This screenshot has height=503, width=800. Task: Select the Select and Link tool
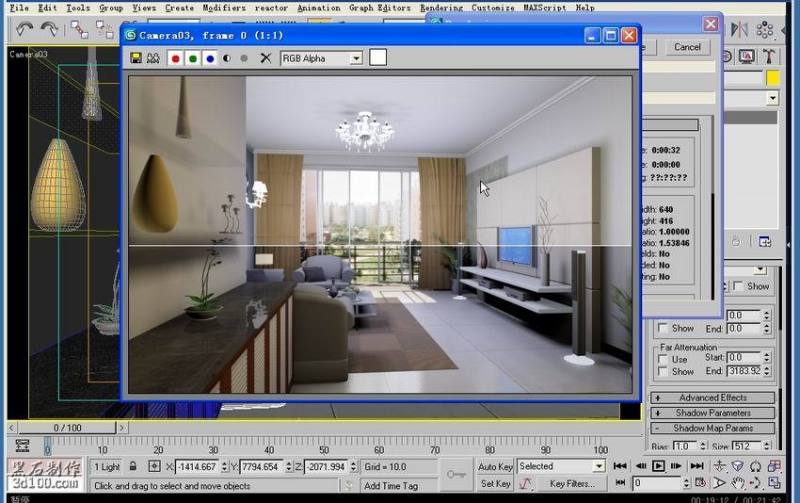(x=79, y=30)
